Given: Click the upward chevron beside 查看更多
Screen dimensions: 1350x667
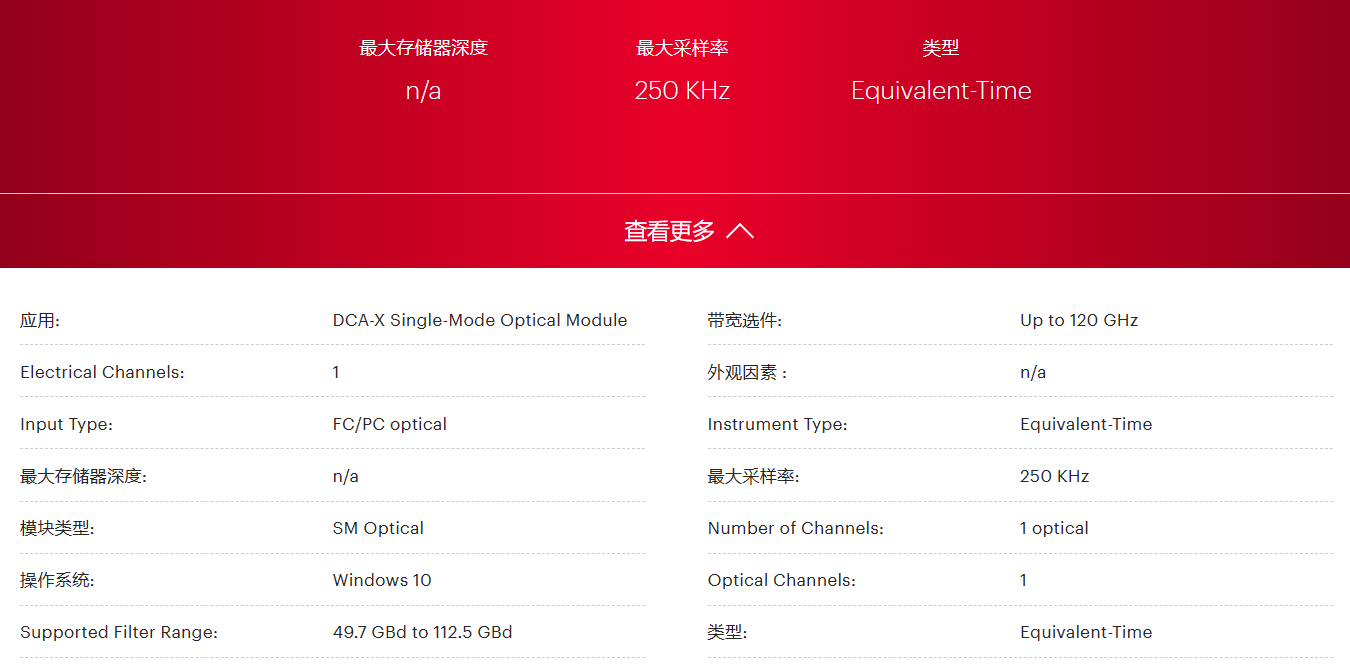Looking at the screenshot, I should (x=740, y=231).
